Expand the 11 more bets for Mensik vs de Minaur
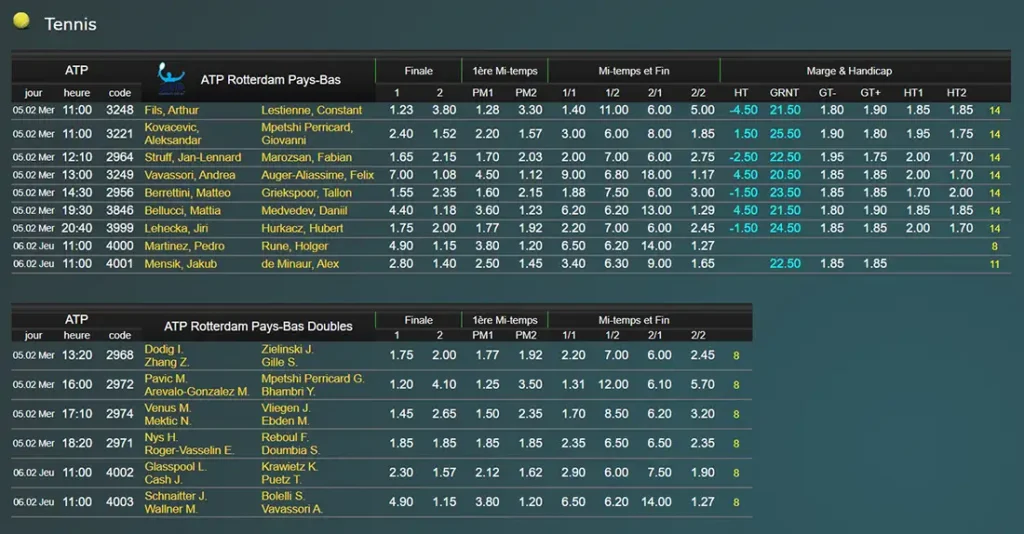 click(994, 264)
